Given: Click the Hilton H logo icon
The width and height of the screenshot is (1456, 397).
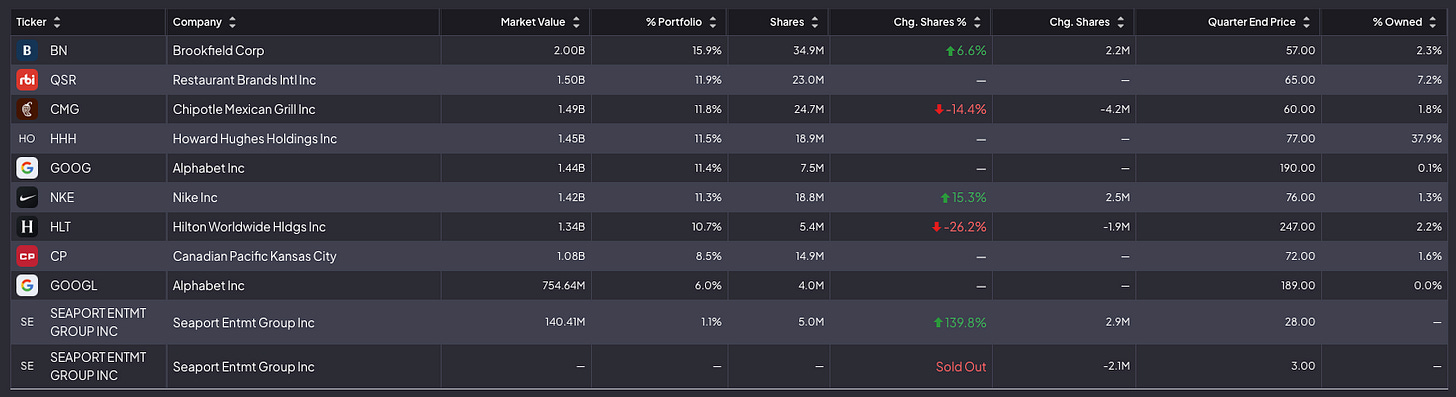Looking at the screenshot, I should (27, 227).
